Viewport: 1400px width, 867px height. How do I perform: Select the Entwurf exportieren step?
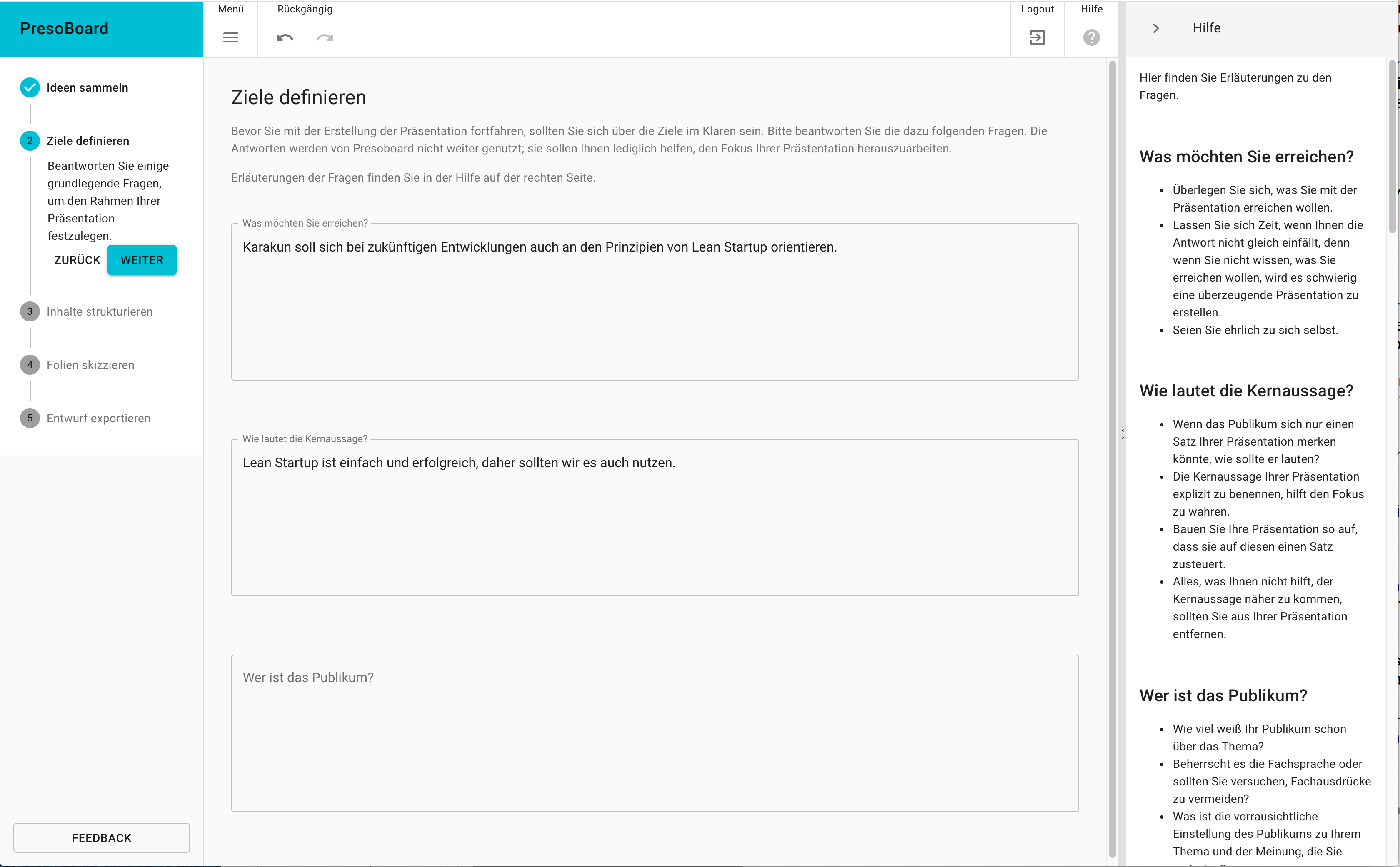[x=98, y=418]
